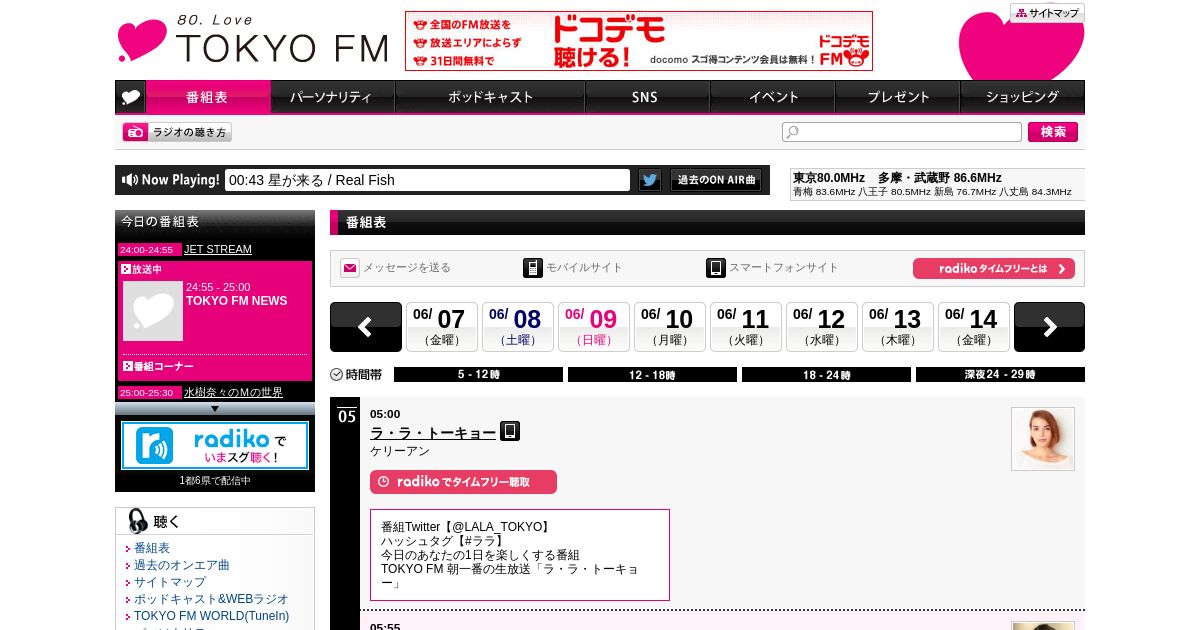Click the Now Playing song title field
Image resolution: width=1200 pixels, height=630 pixels.
427,180
